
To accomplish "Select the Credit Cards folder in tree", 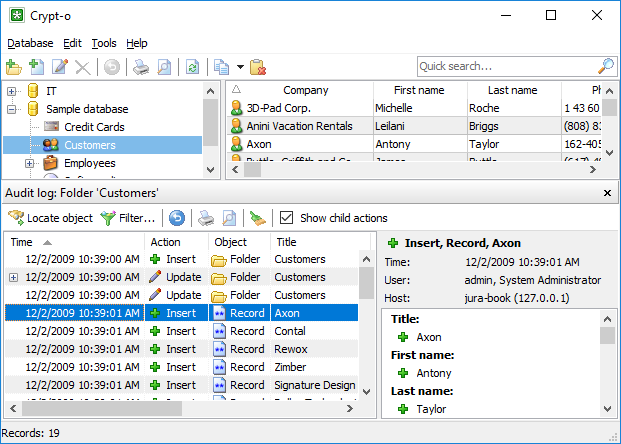I will 92,127.
